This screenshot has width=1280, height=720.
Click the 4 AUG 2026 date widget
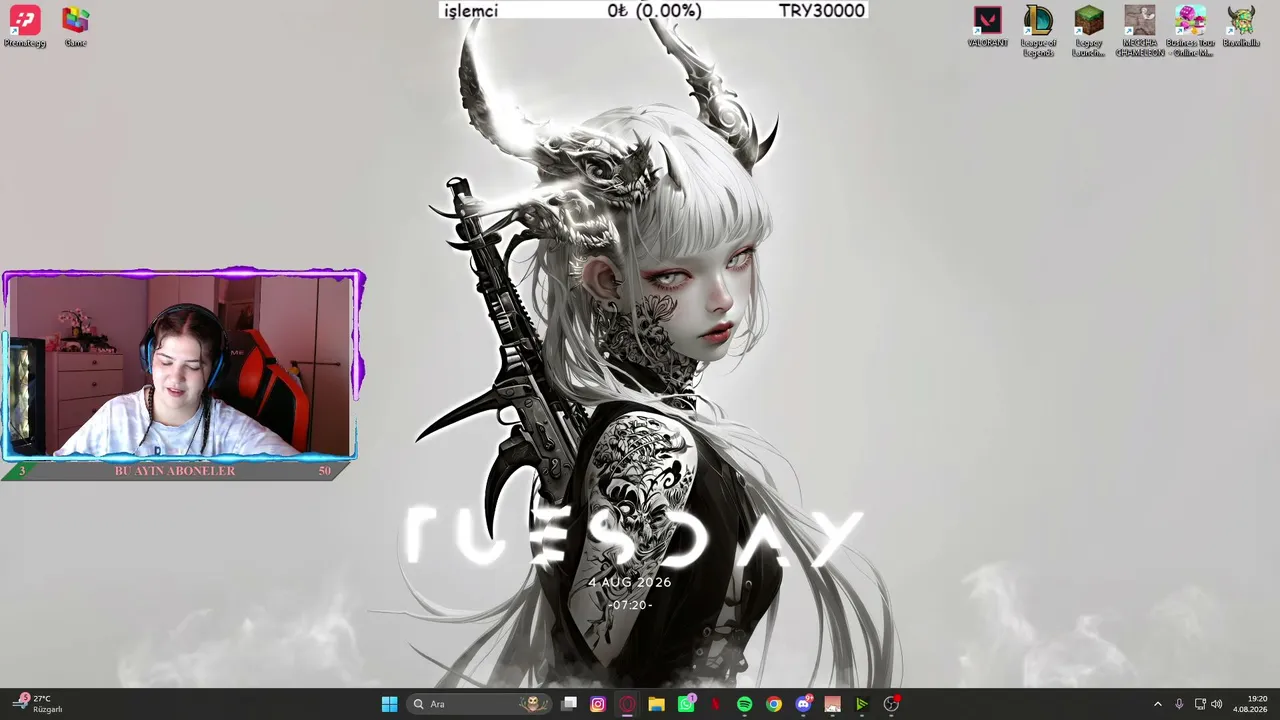(x=630, y=582)
